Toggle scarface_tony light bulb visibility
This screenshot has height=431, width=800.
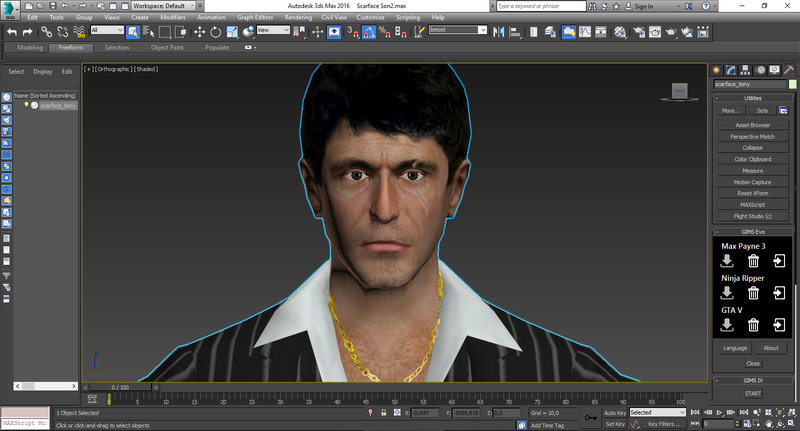(26, 105)
